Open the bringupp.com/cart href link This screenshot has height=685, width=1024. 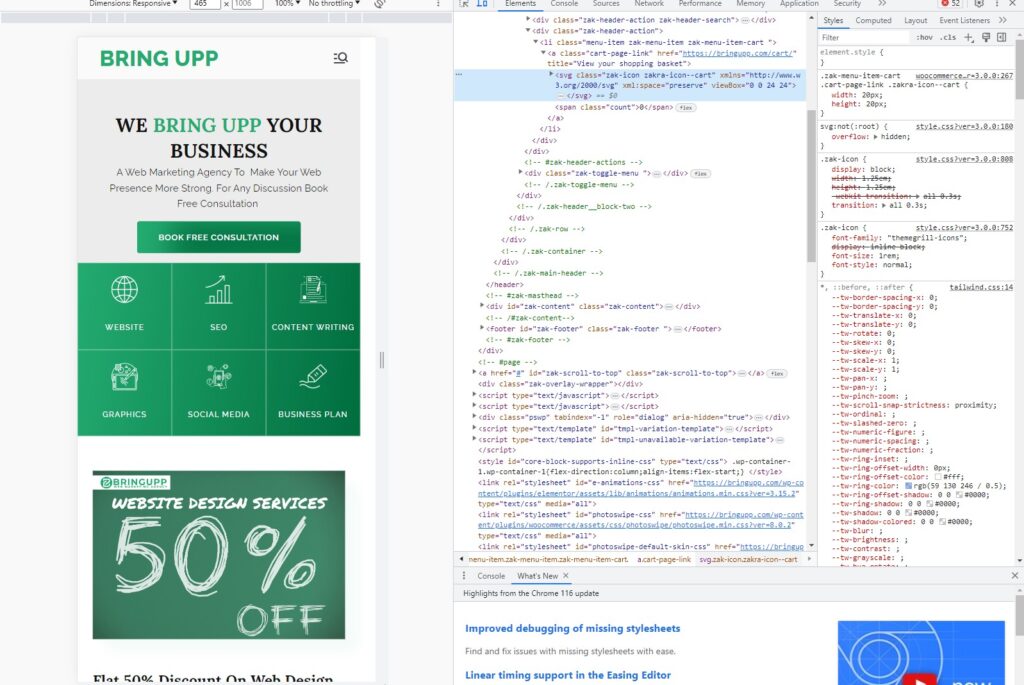(737, 53)
